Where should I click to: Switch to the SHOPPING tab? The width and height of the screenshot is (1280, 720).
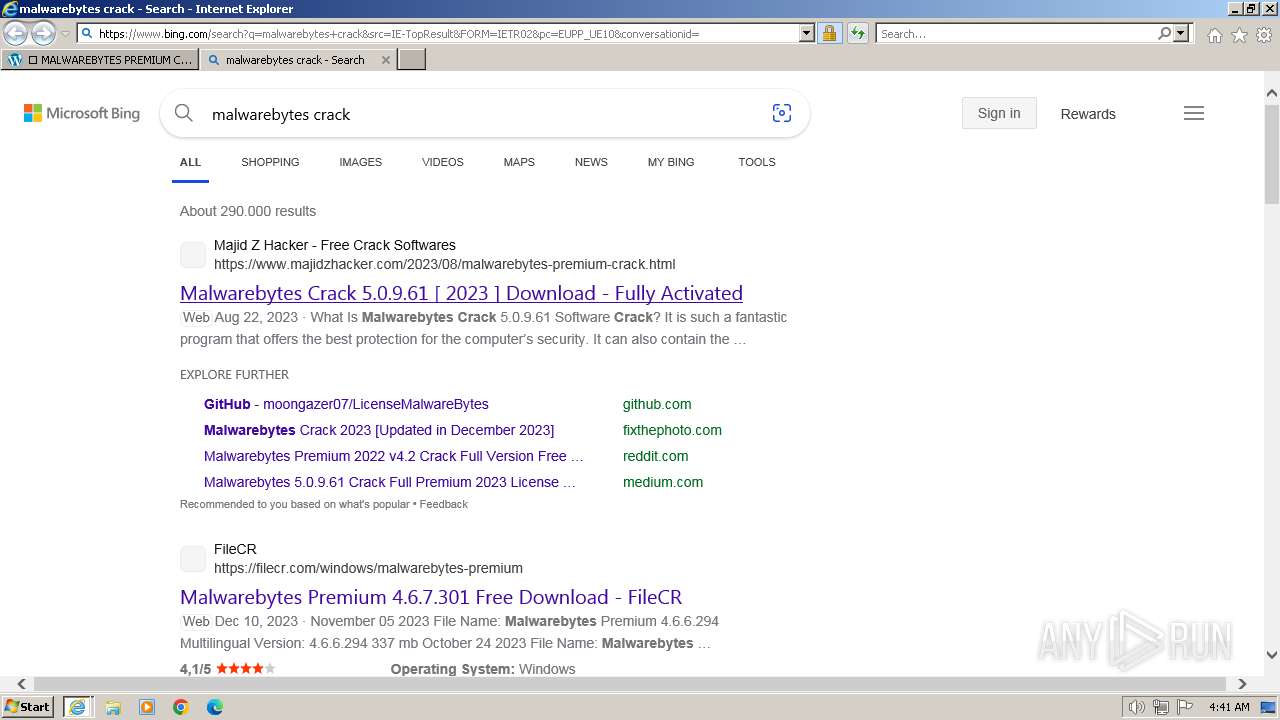[270, 162]
